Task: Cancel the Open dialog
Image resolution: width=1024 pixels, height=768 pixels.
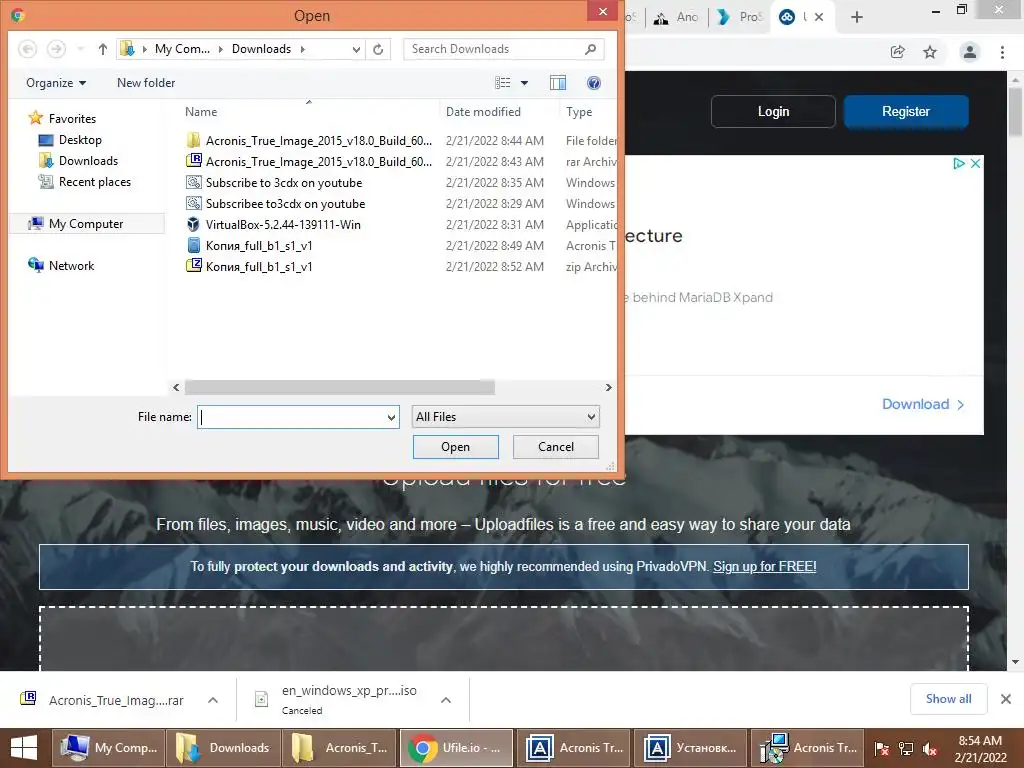Action: [x=556, y=447]
